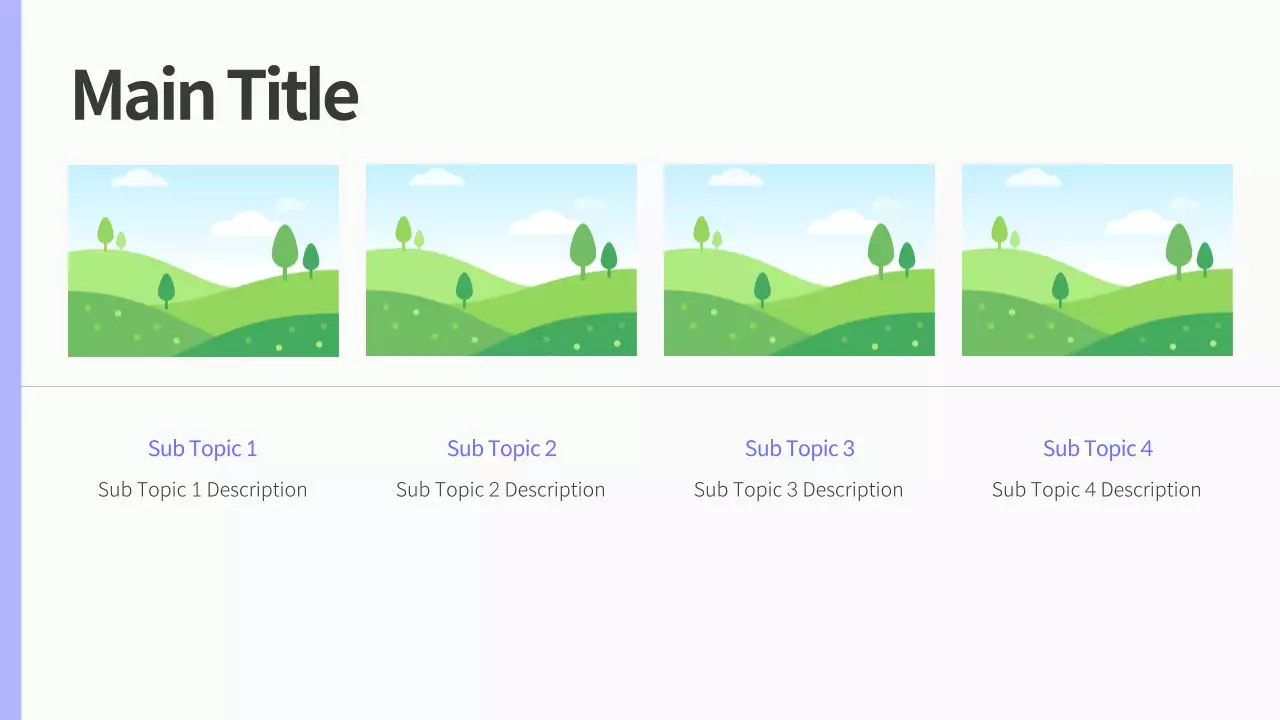The height and width of the screenshot is (720, 1280).
Task: Click the Sub Topic 1 heading
Action: pos(203,448)
